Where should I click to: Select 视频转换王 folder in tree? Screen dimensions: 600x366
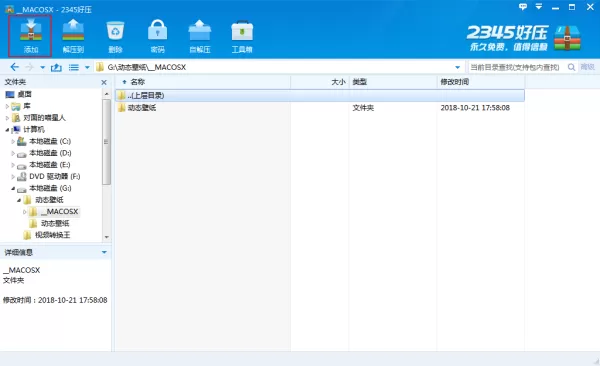point(52,235)
